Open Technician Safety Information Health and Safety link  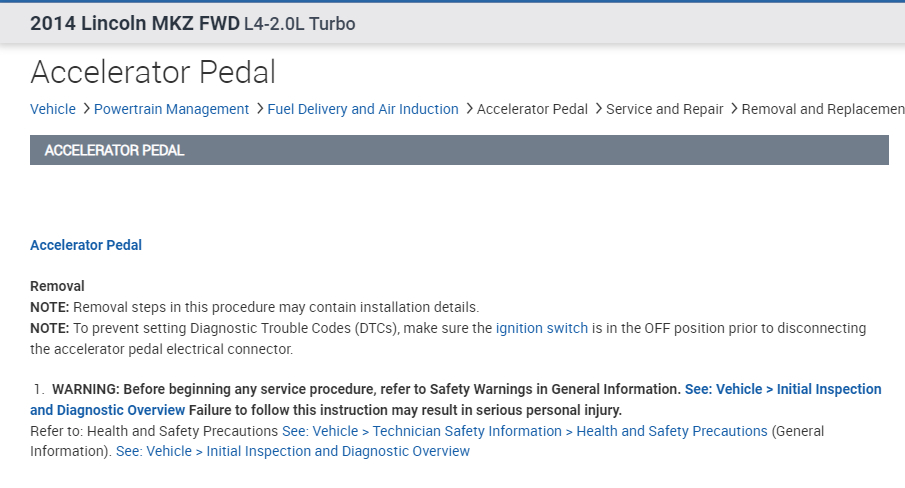coord(524,431)
